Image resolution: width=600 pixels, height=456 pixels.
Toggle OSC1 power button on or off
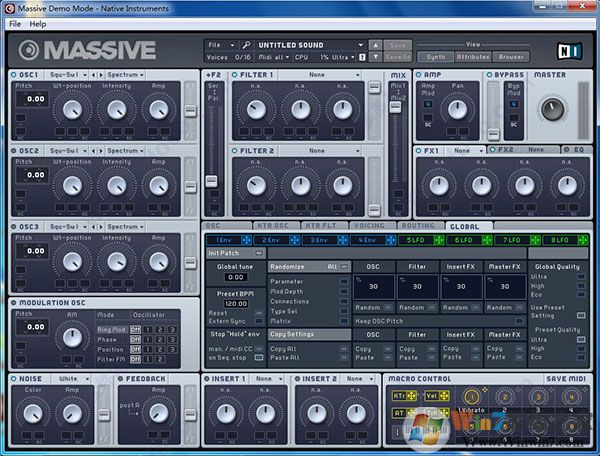(13, 74)
